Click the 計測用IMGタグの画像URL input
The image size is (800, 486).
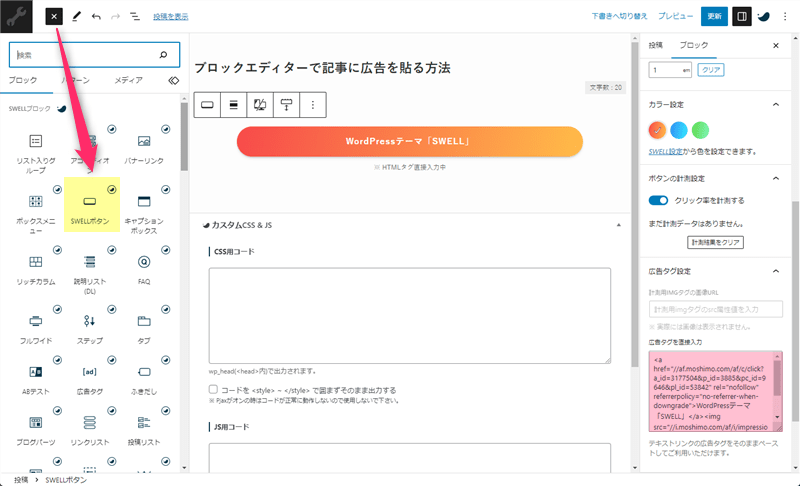pyautogui.click(x=715, y=309)
